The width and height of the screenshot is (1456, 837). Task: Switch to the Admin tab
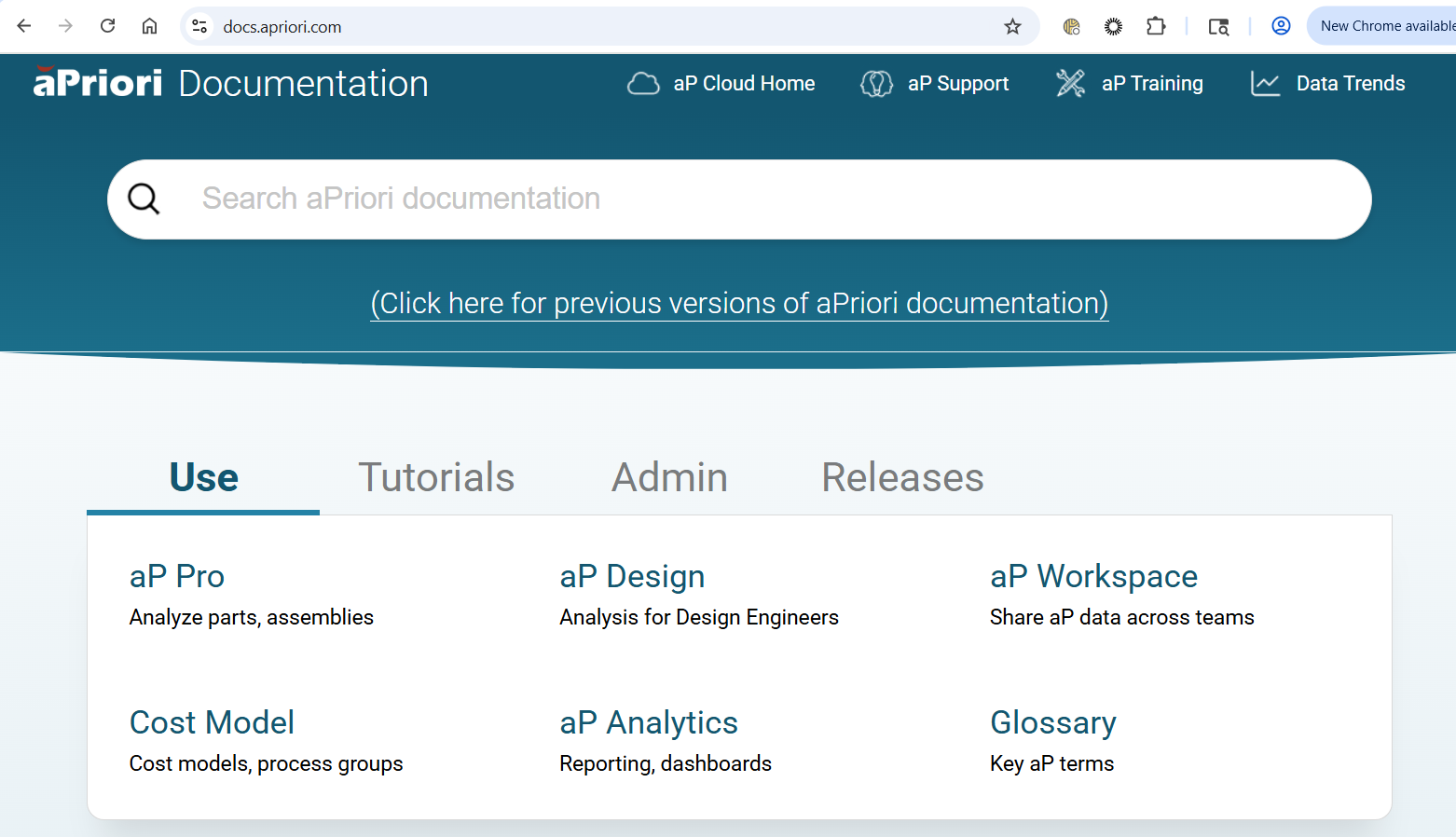tap(669, 477)
